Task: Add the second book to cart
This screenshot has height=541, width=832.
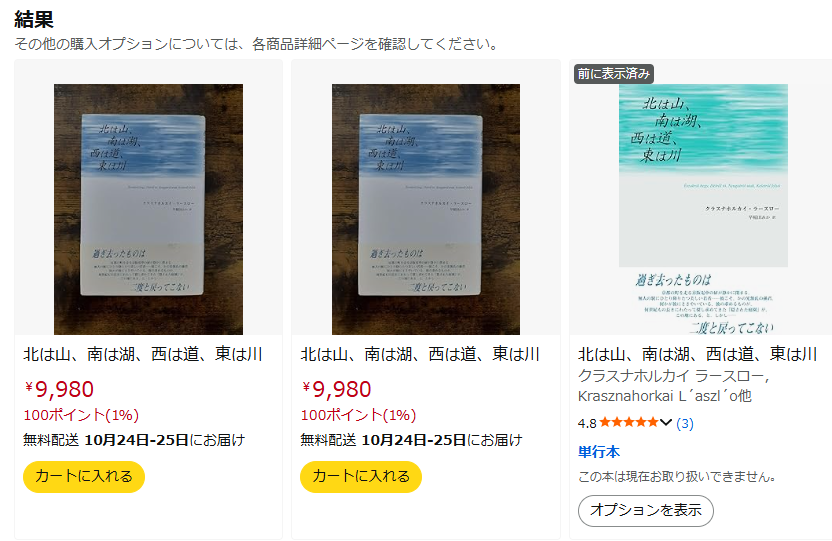Action: click(361, 476)
